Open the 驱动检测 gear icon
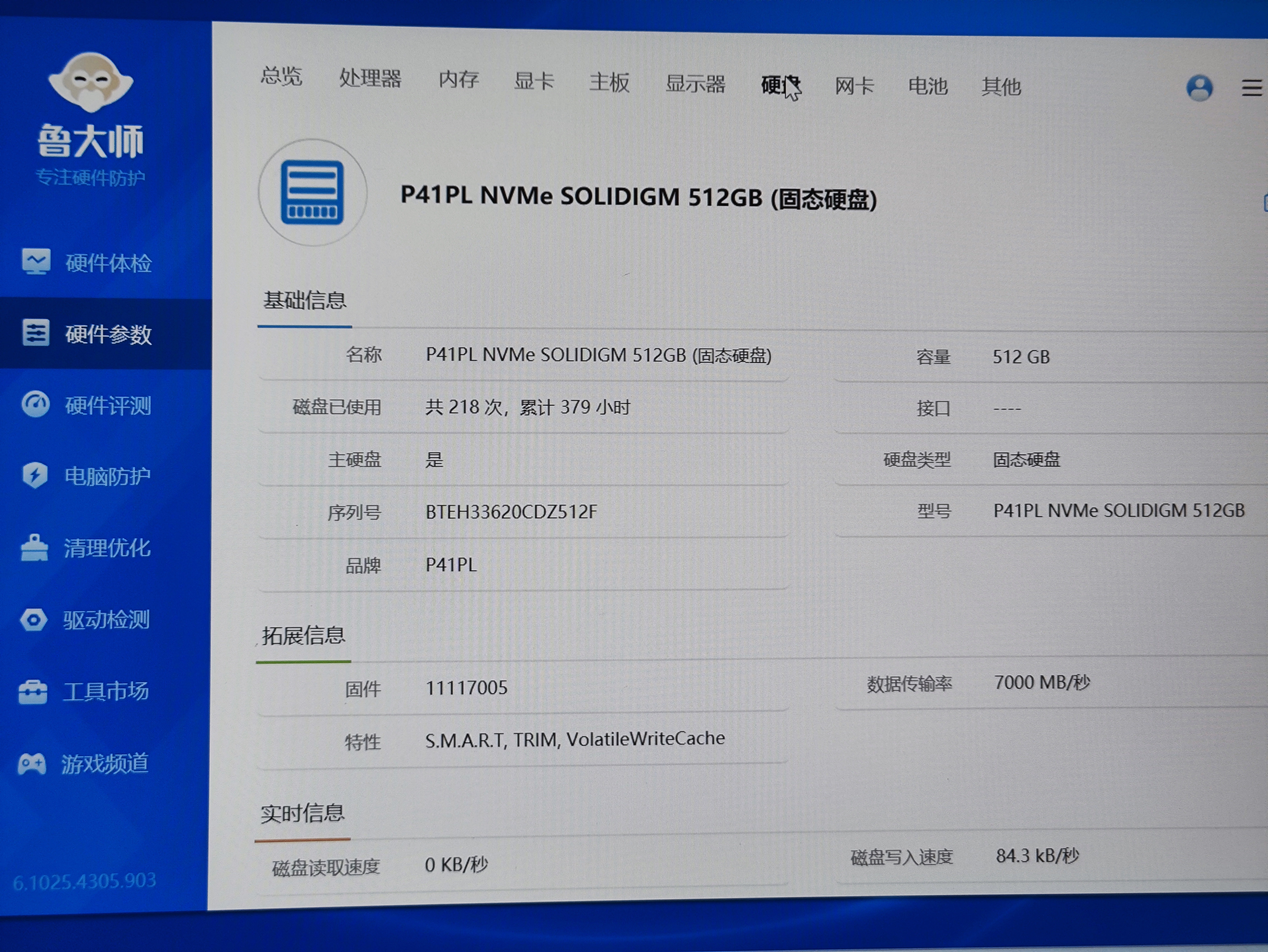The image size is (1268, 952). coord(33,620)
